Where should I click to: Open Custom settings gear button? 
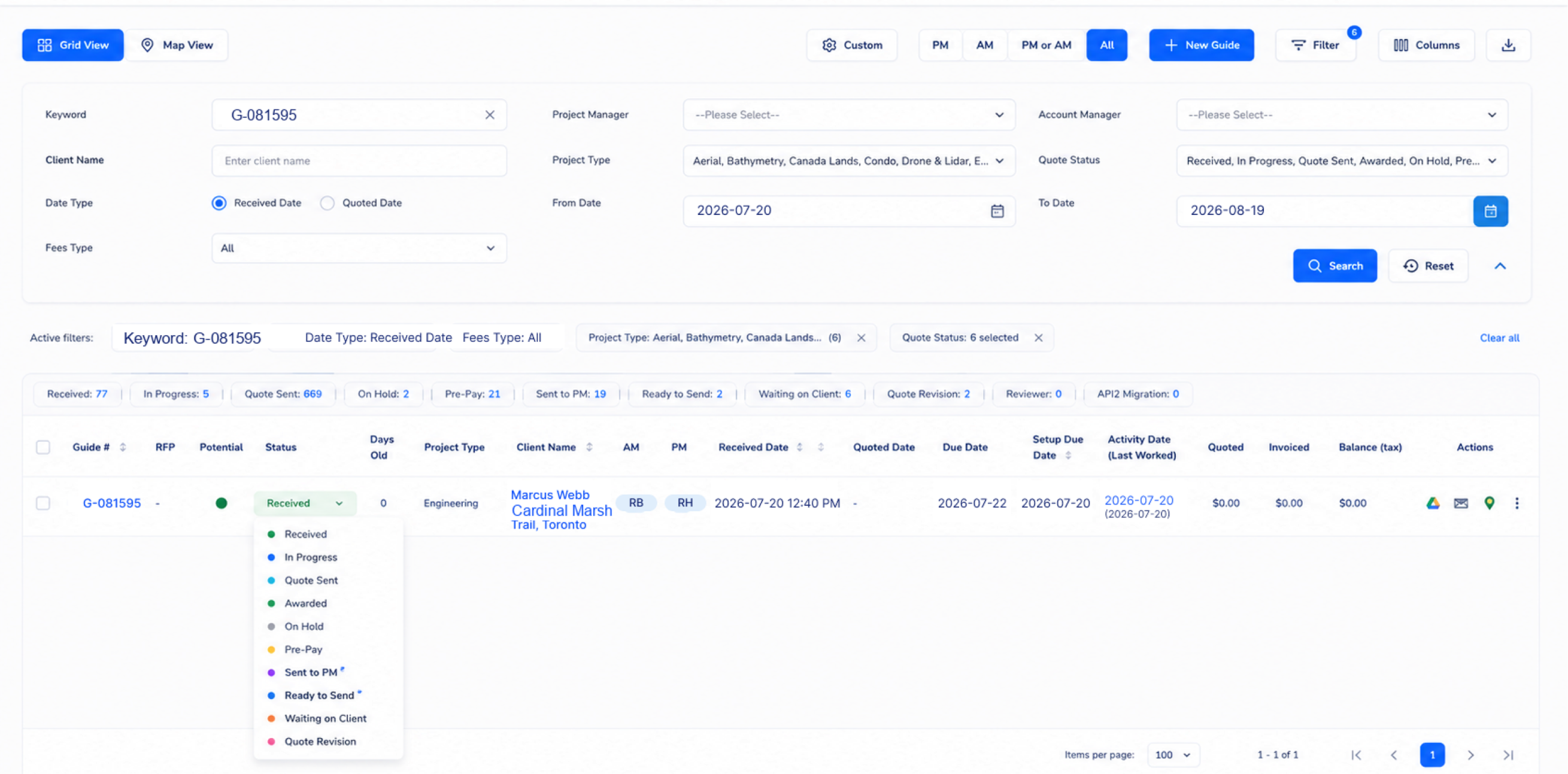851,45
